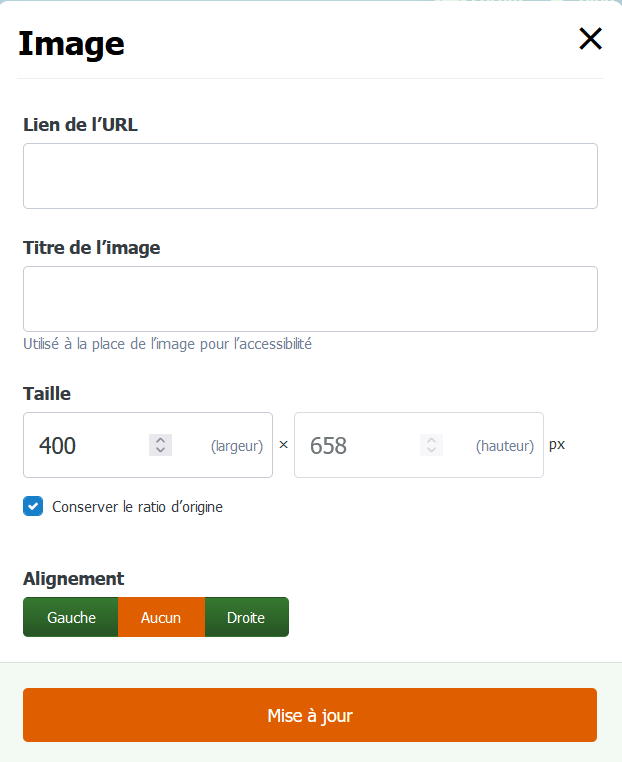Select Gauche alignment
This screenshot has height=762, width=622.
71,617
